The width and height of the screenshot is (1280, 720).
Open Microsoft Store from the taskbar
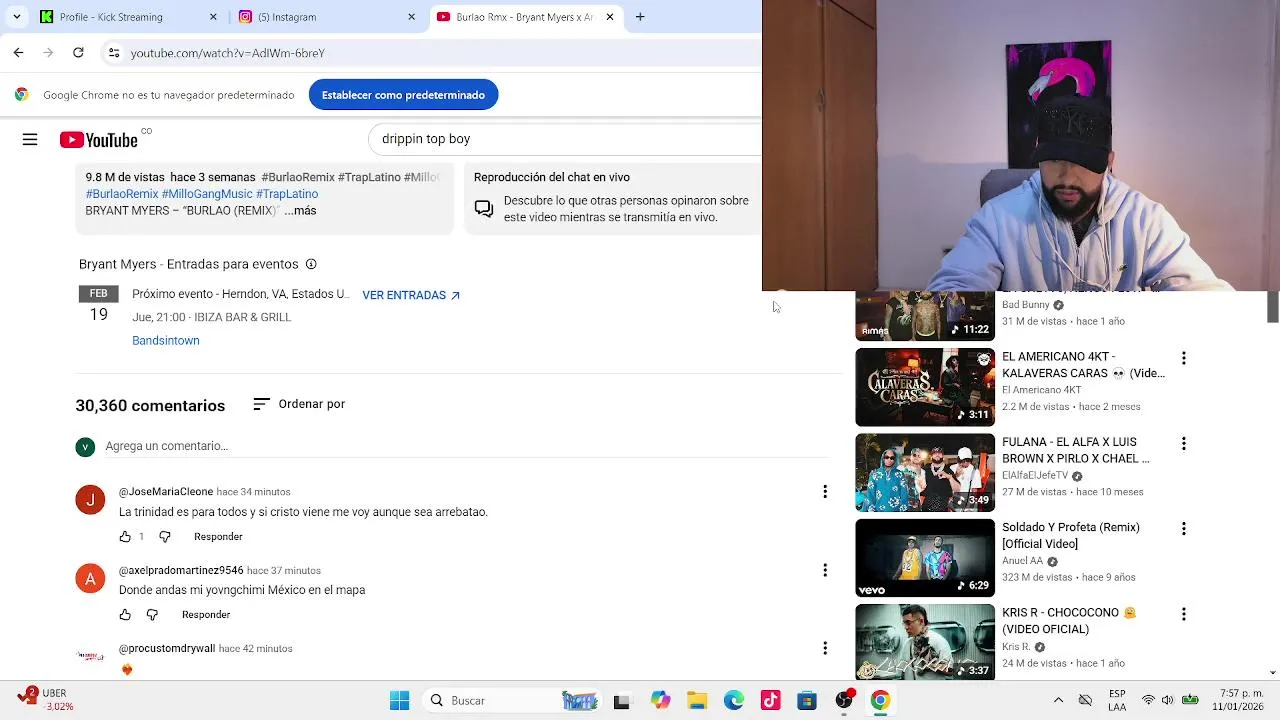(807, 700)
